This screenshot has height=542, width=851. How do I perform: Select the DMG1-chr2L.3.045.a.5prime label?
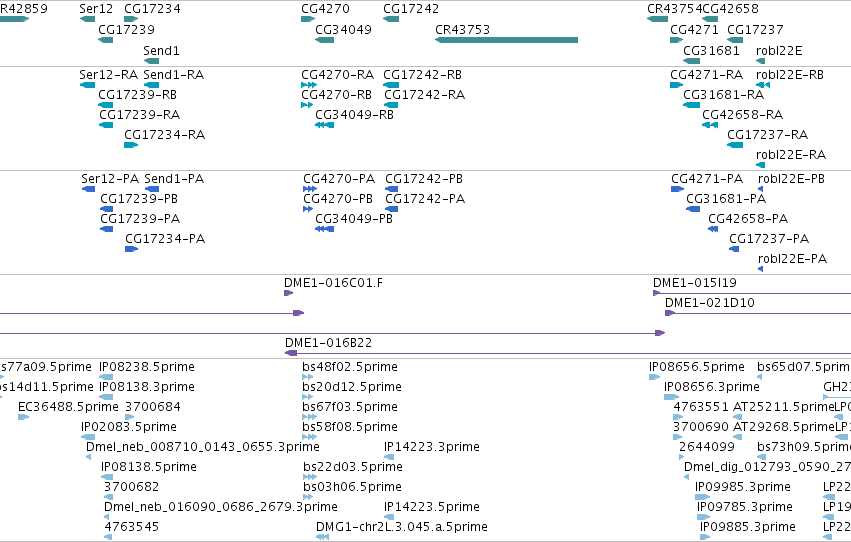coord(402,527)
